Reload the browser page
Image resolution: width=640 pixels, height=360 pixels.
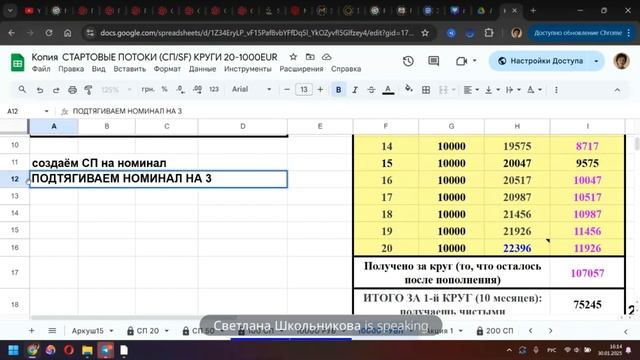coord(49,33)
